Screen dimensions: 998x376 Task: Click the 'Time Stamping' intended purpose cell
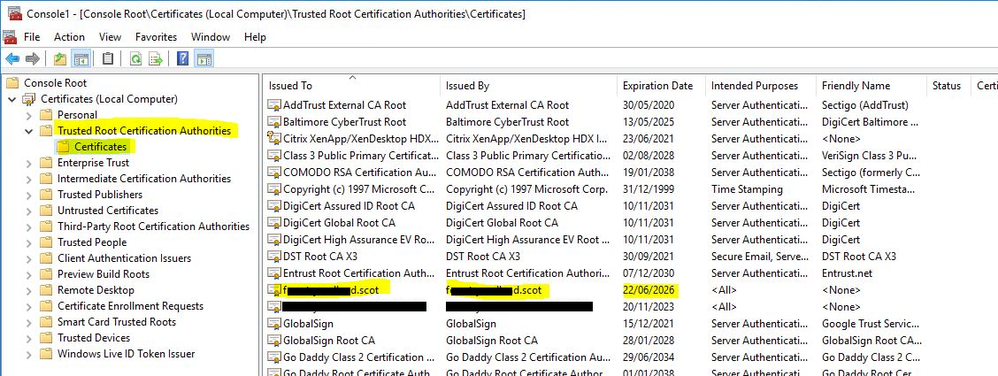tap(747, 189)
